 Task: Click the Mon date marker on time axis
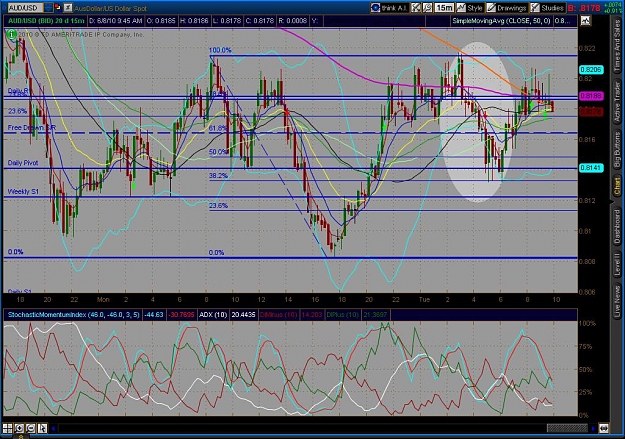[103, 299]
